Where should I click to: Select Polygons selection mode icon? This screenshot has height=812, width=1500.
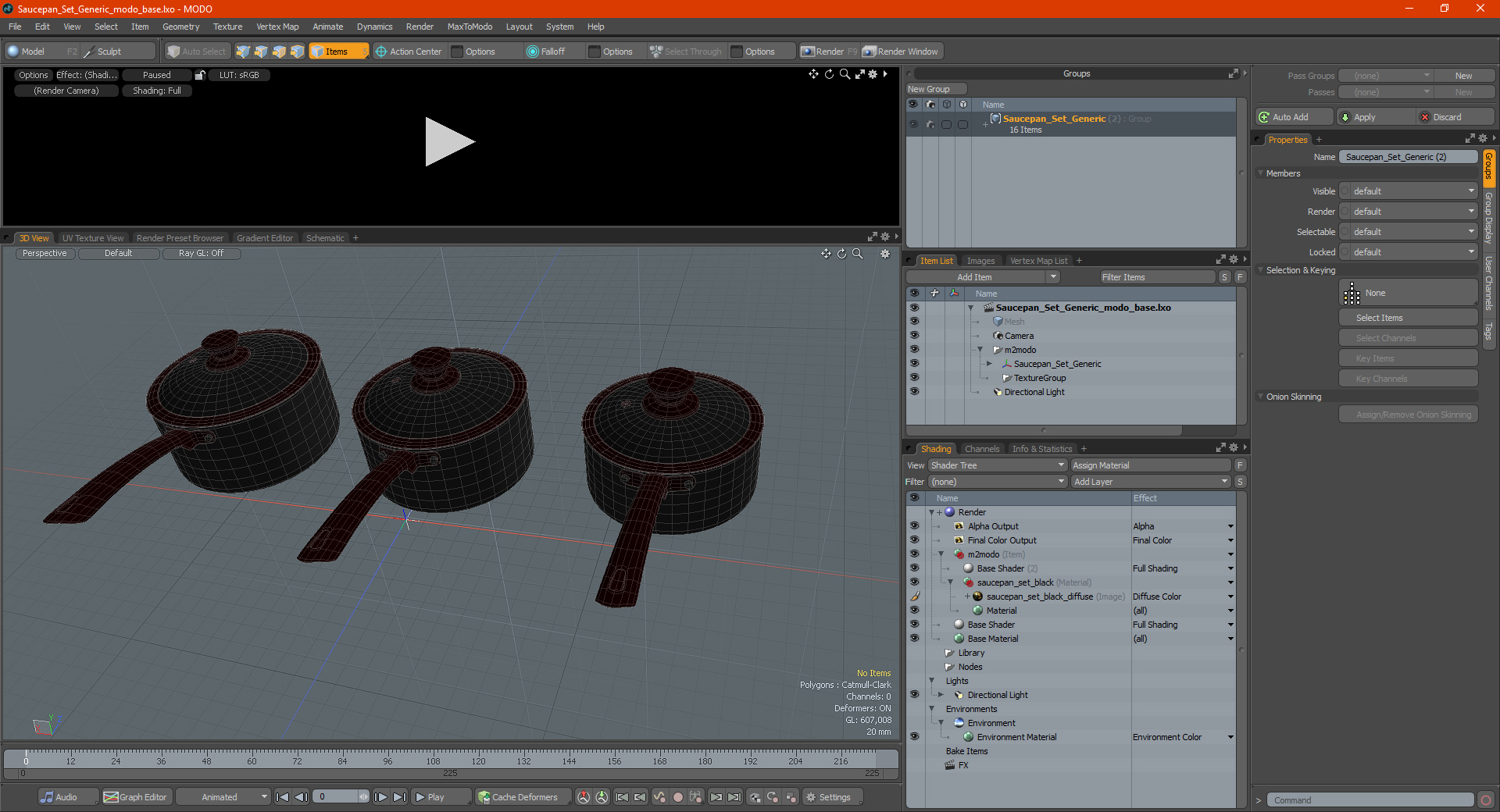279,52
